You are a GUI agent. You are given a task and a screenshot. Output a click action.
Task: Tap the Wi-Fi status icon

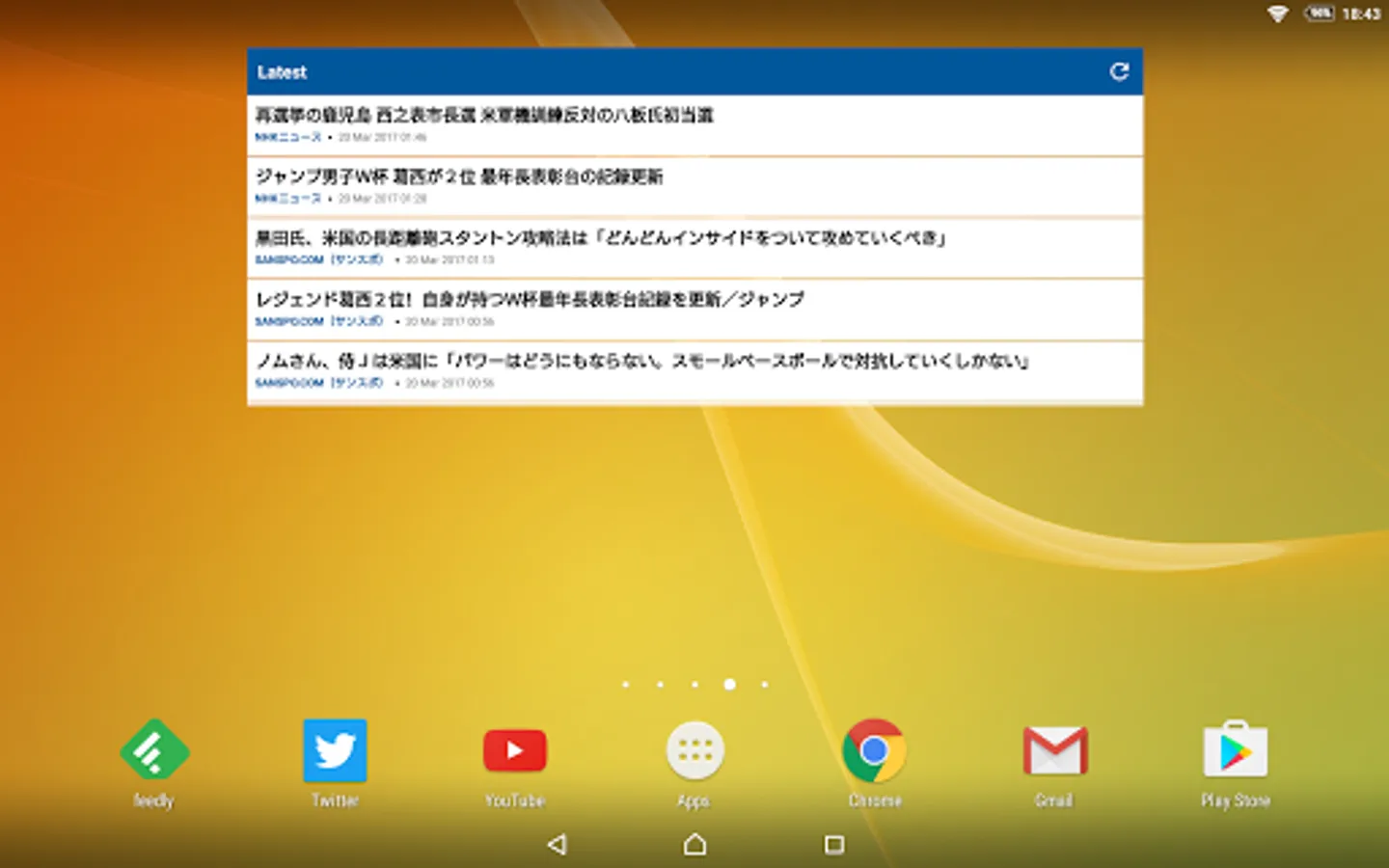(x=1277, y=14)
